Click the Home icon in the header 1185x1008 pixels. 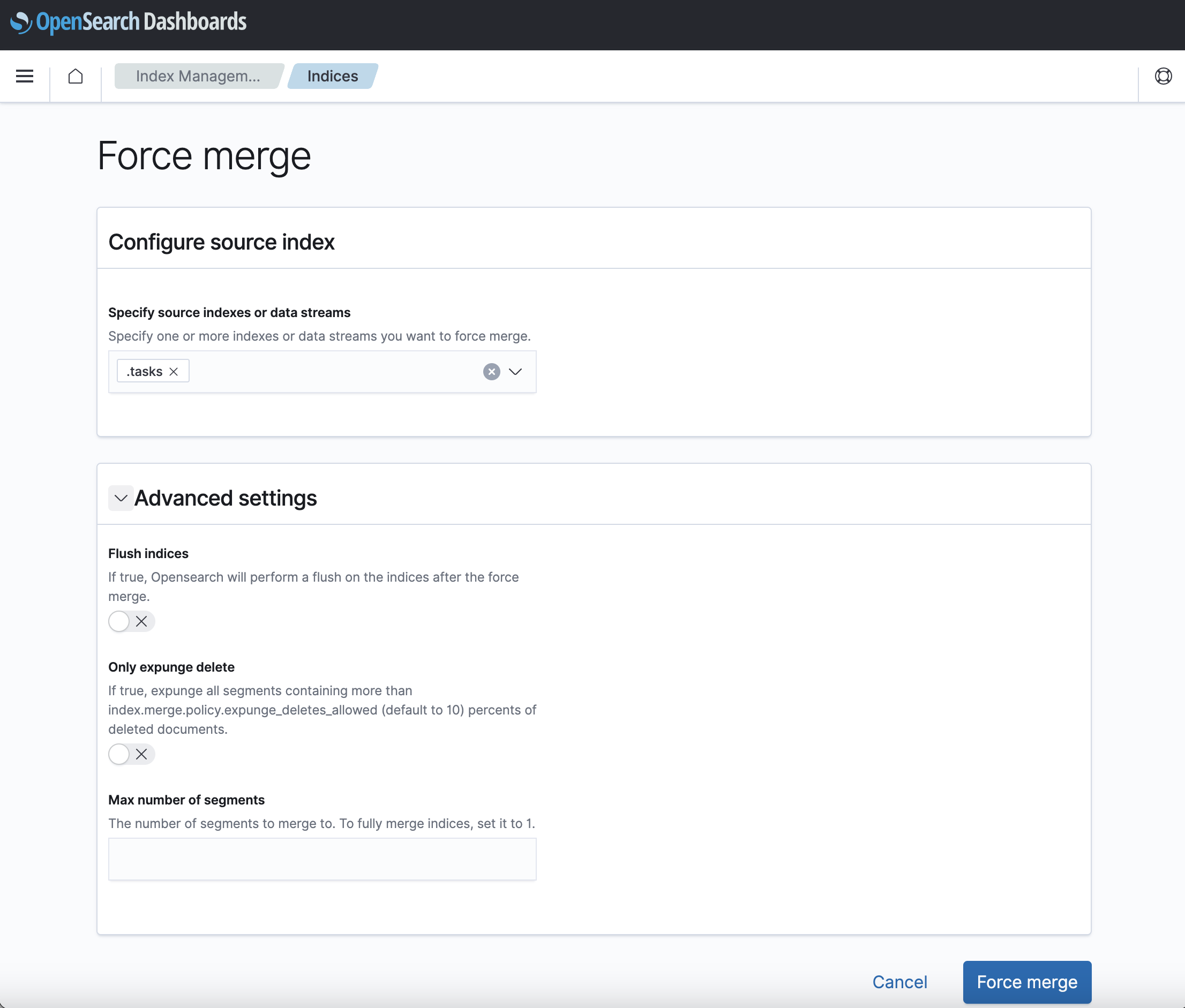75,76
